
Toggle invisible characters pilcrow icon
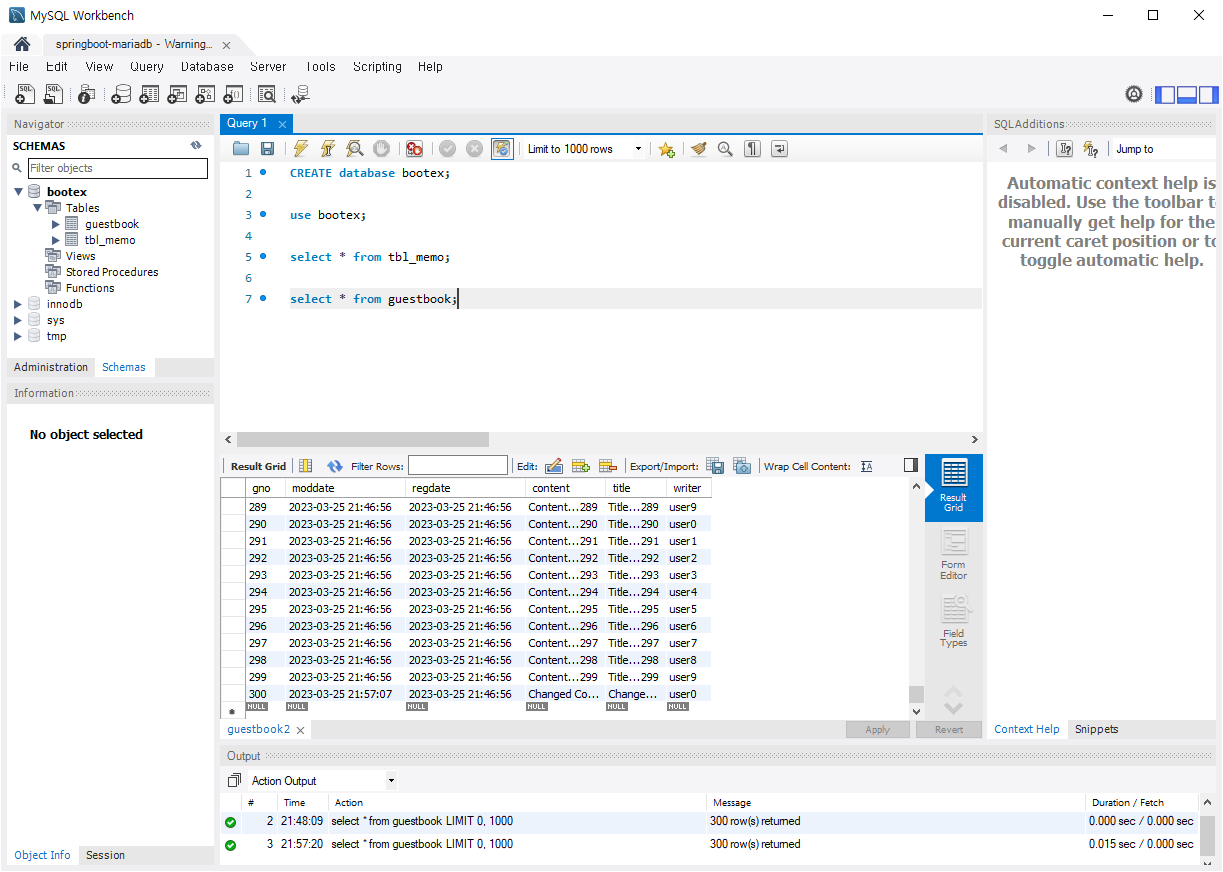click(x=752, y=149)
